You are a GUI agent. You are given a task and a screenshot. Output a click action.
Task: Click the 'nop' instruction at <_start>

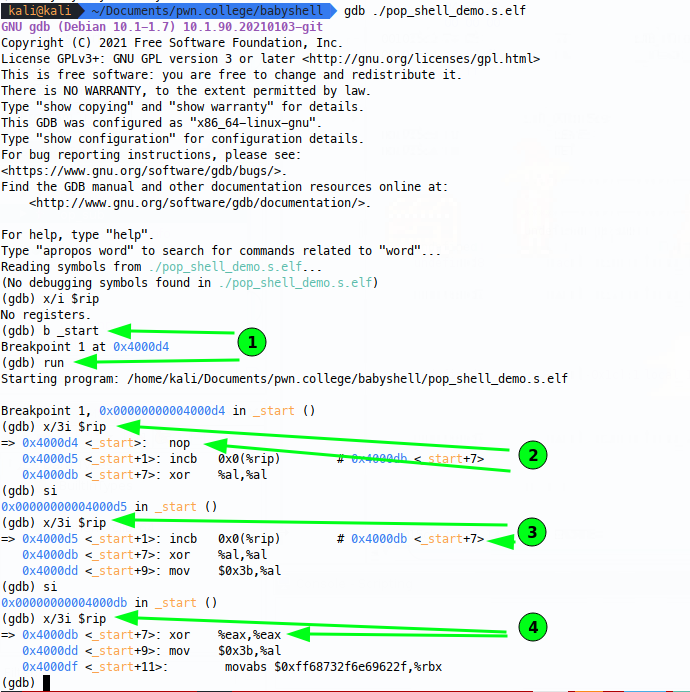click(179, 443)
